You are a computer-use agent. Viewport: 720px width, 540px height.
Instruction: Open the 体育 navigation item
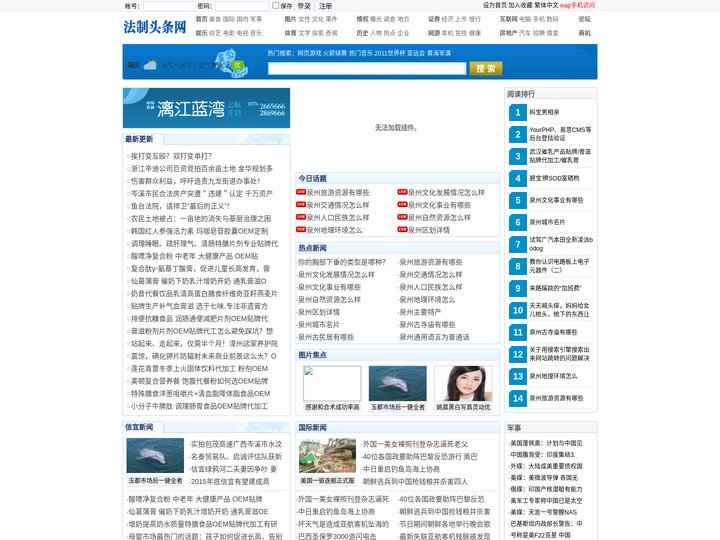click(x=290, y=33)
